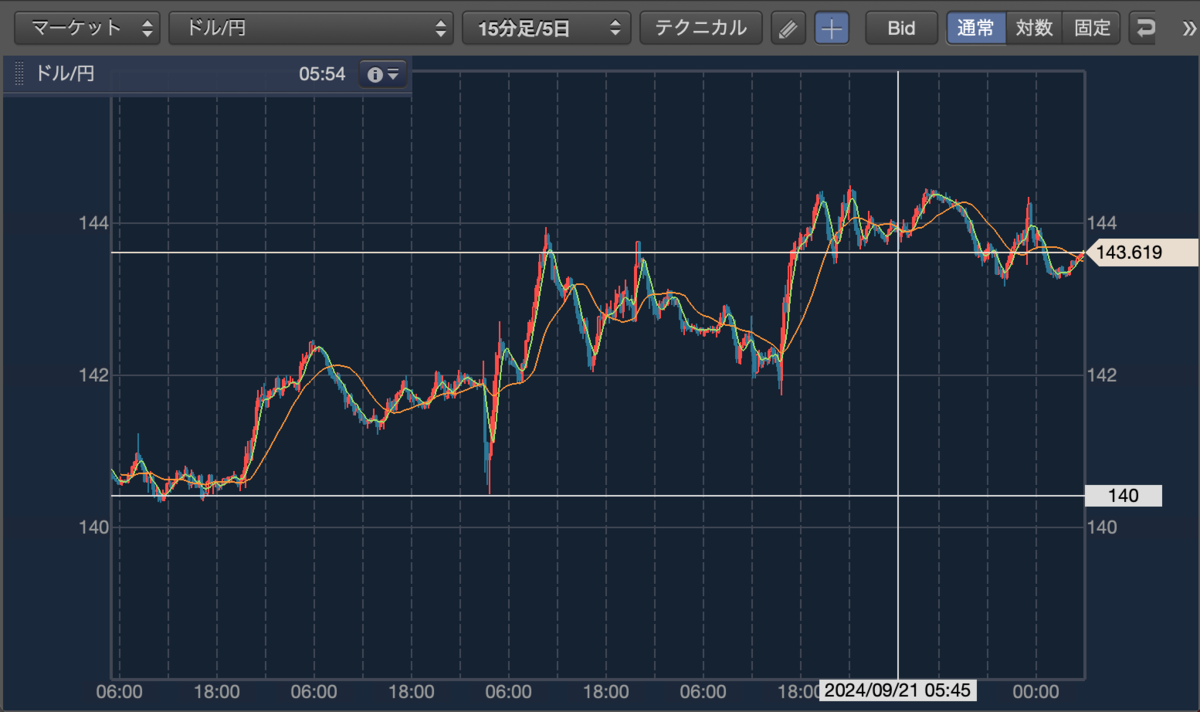Click the undo return arrow icon

tap(1146, 28)
